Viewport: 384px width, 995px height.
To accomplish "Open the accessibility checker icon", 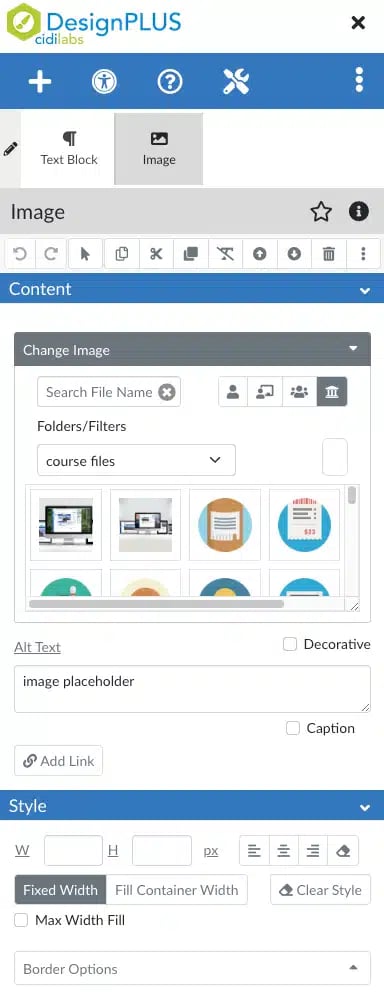I will click(104, 82).
